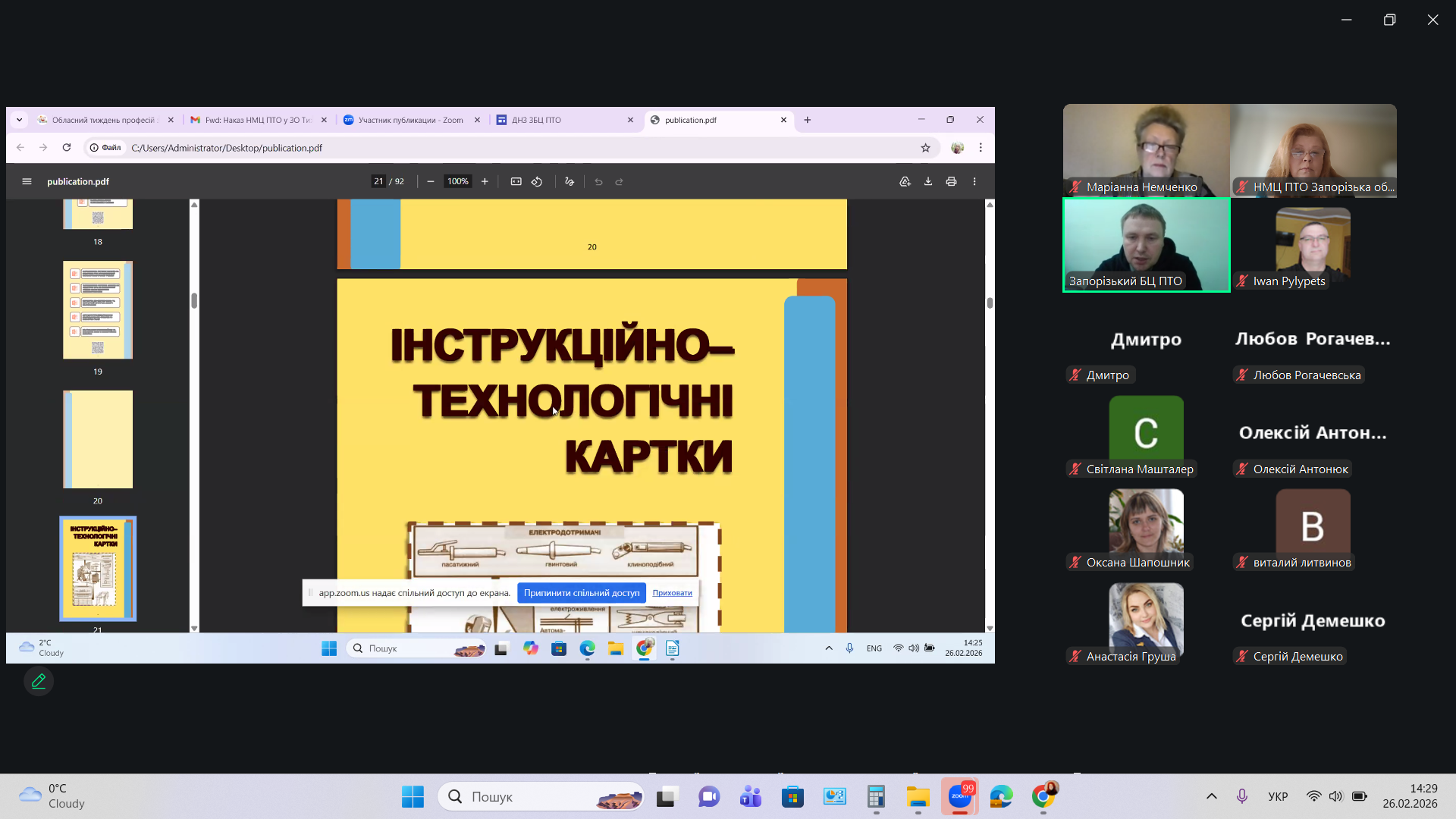Open PDF viewer more actions menu
Image resolution: width=1456 pixels, height=819 pixels.
[x=974, y=182]
